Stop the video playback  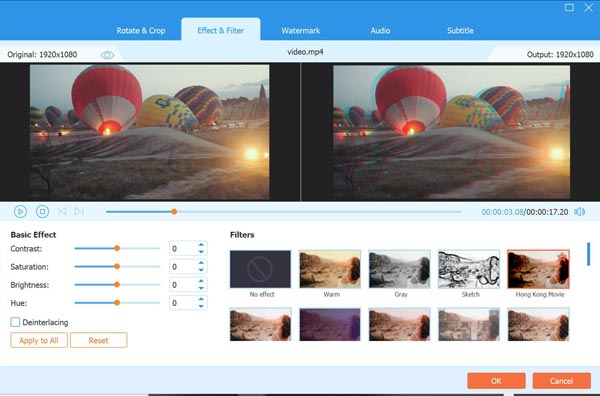coord(42,211)
